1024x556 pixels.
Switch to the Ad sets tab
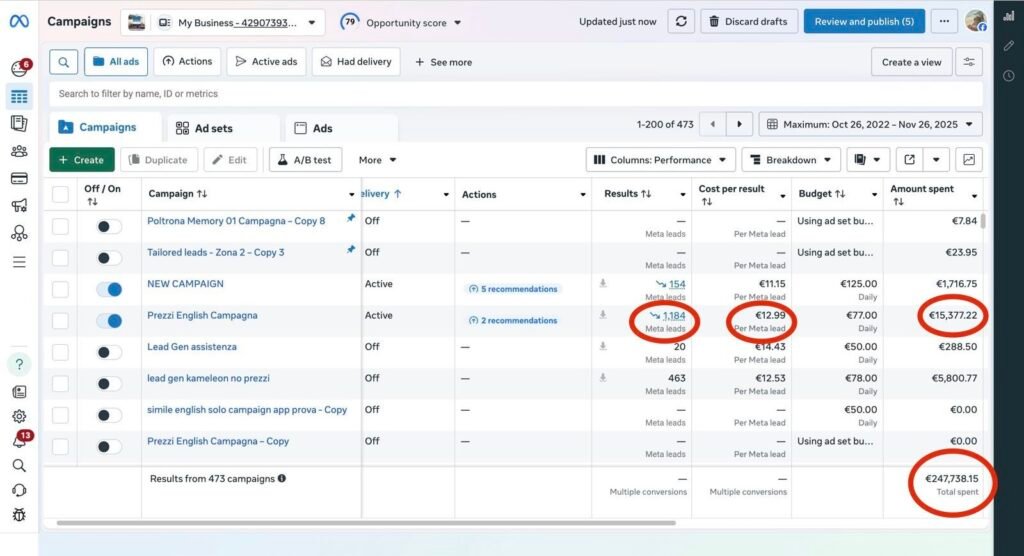213,128
